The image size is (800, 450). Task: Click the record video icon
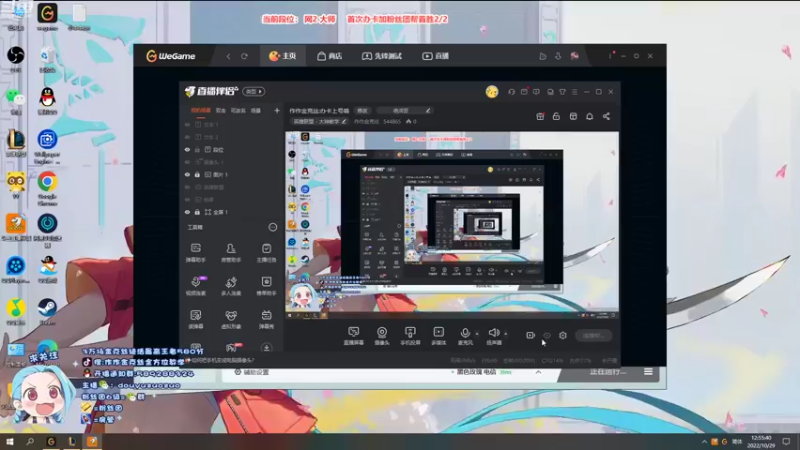coord(531,335)
